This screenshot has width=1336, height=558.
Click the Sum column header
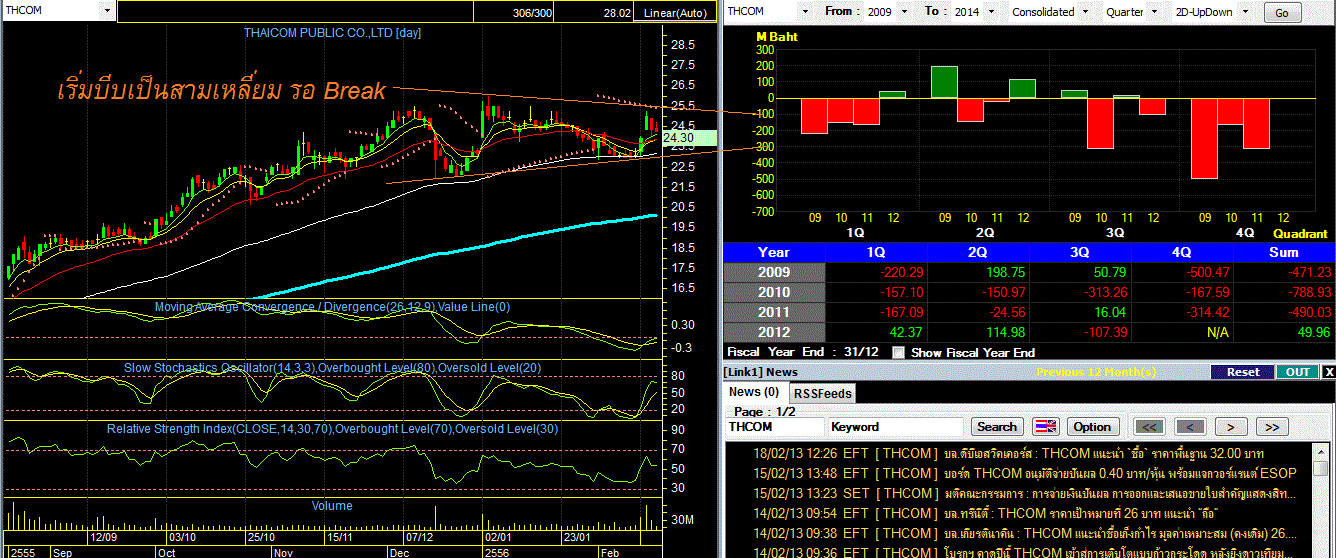coord(1284,252)
